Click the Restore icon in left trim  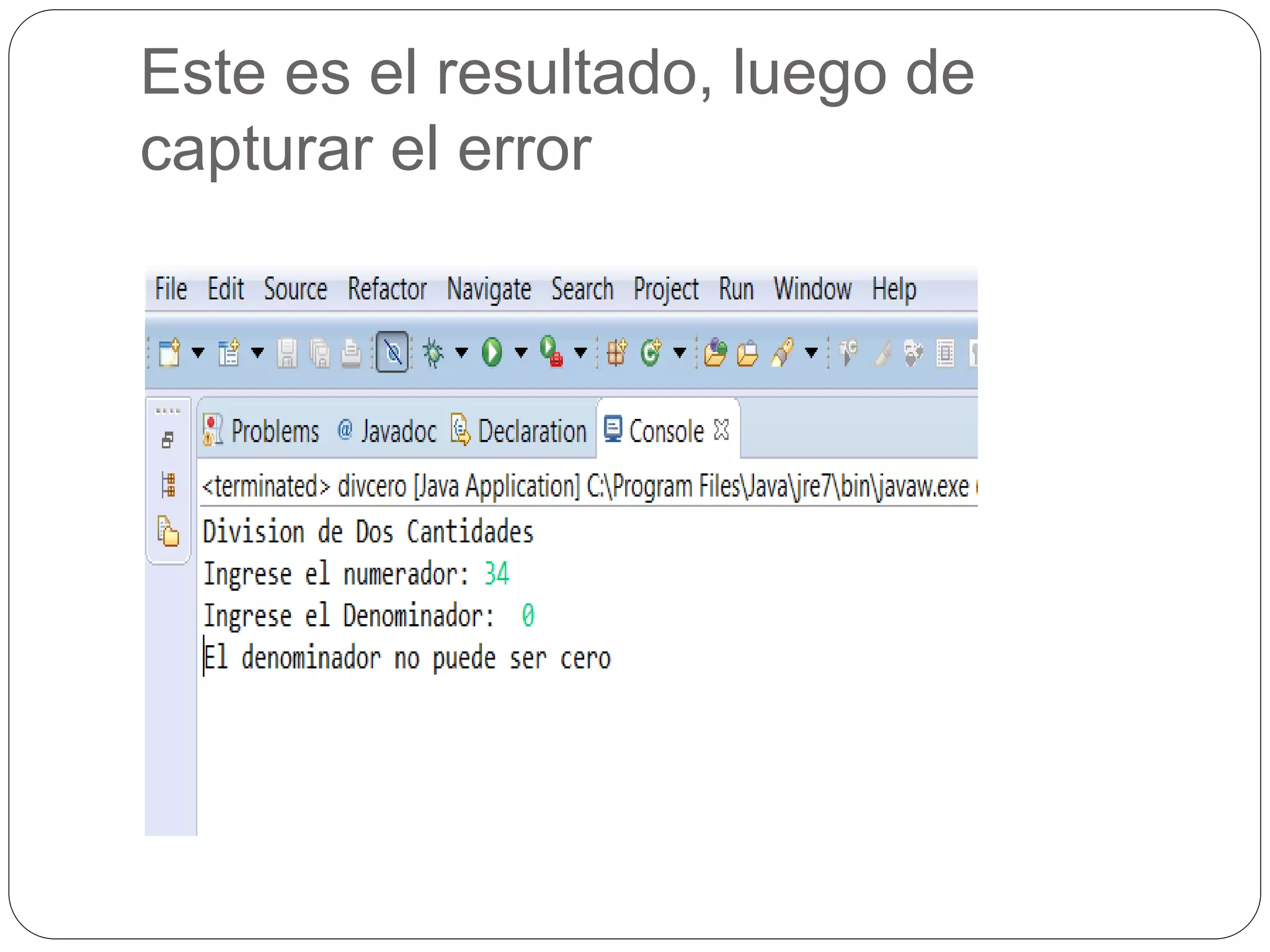pyautogui.click(x=167, y=441)
